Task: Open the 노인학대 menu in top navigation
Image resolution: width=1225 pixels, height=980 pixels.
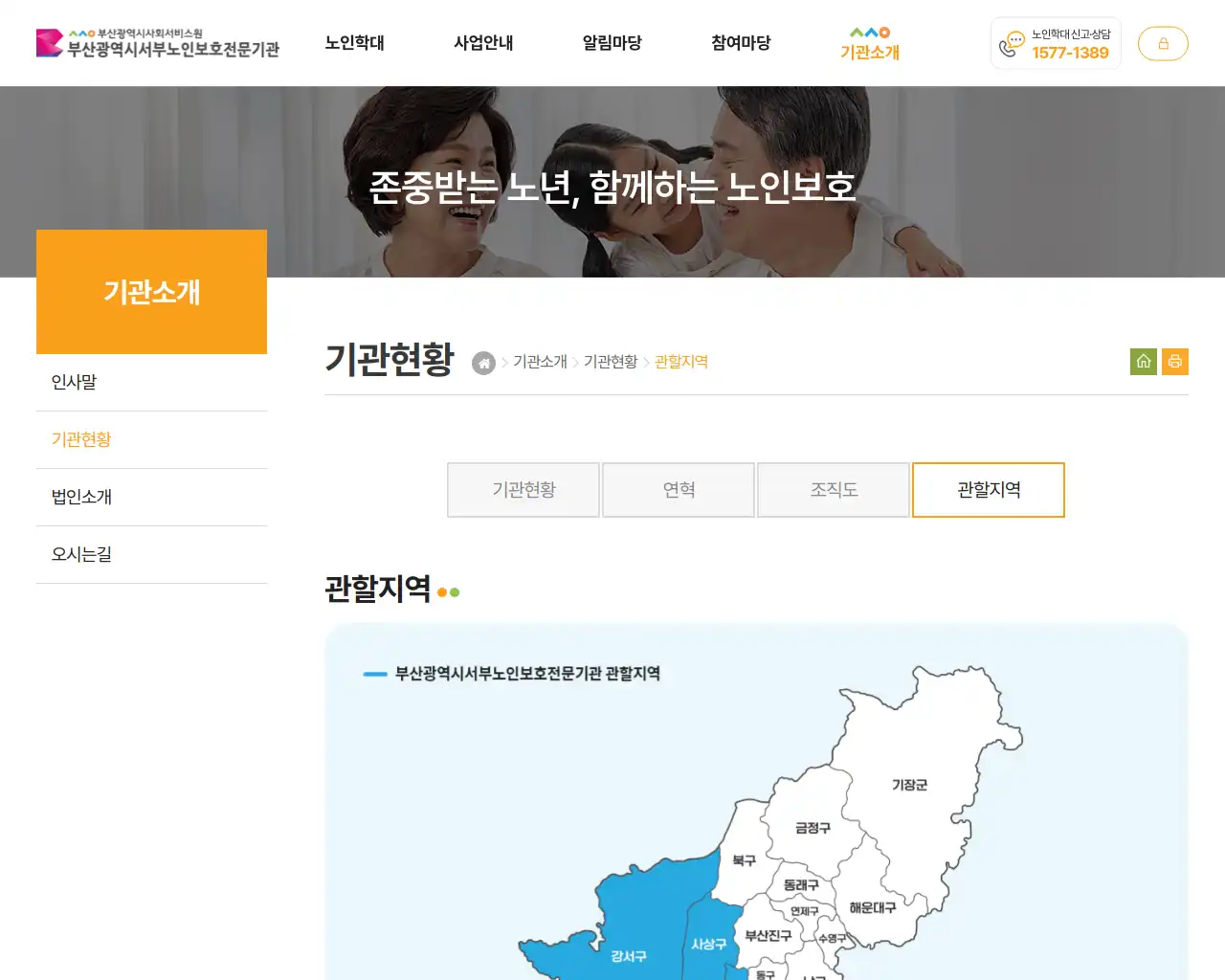Action: (x=356, y=43)
